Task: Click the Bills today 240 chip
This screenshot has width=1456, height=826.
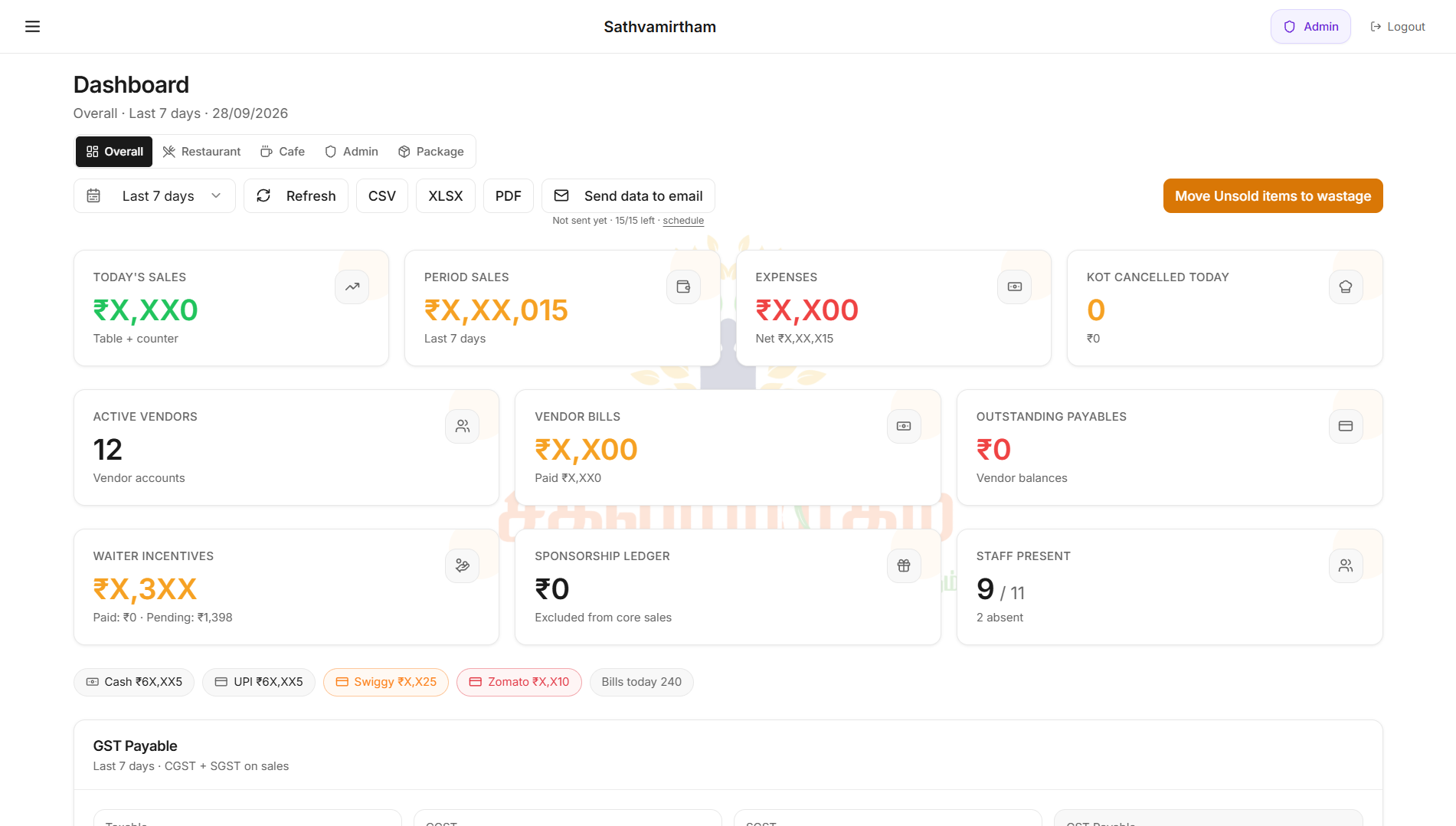Action: (x=642, y=682)
